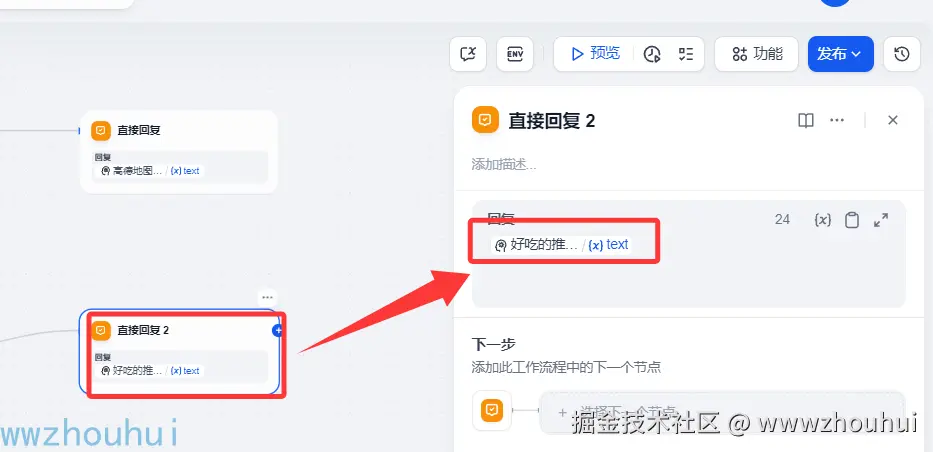933x452 pixels.
Task: Select the 直接回复 node on canvas
Action: click(x=179, y=151)
